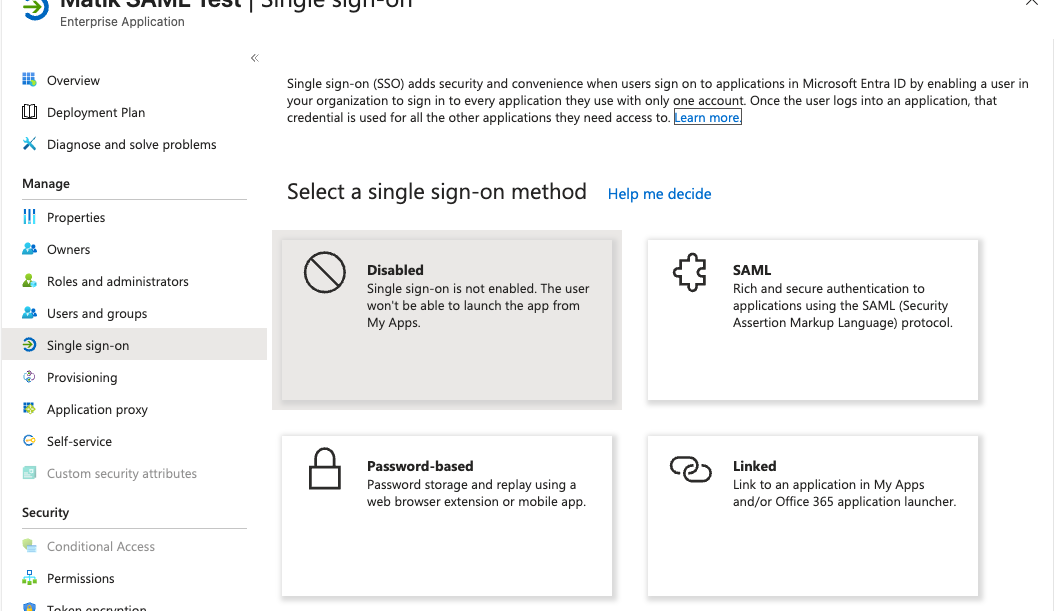Image resolution: width=1054 pixels, height=611 pixels.
Task: Click the Diagnose and solve problems icon
Action: click(30, 144)
